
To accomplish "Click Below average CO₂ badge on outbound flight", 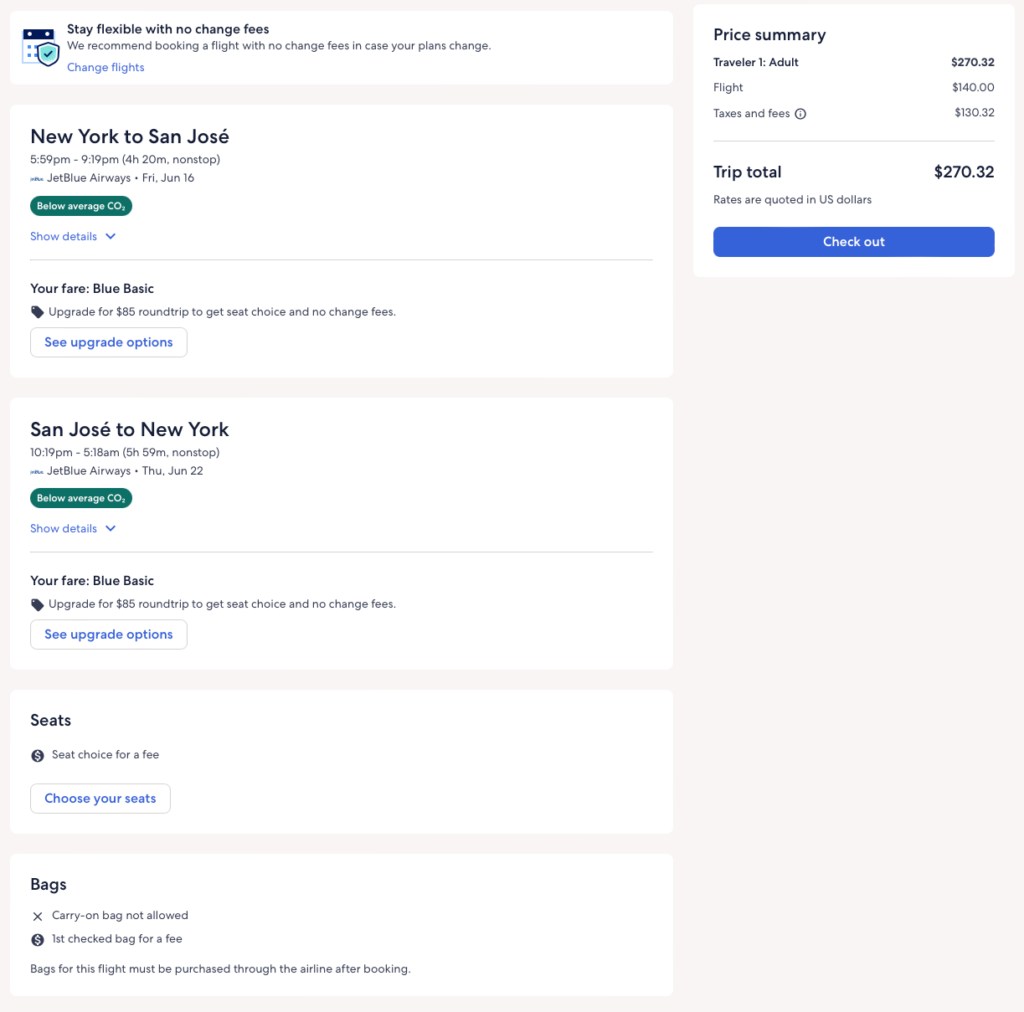I will (x=81, y=206).
